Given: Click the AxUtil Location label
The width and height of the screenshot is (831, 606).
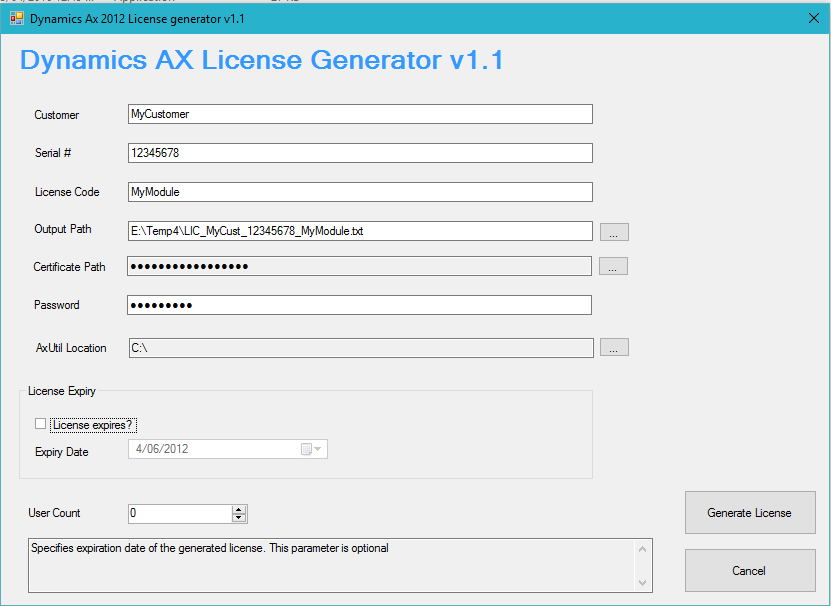Looking at the screenshot, I should tap(71, 348).
